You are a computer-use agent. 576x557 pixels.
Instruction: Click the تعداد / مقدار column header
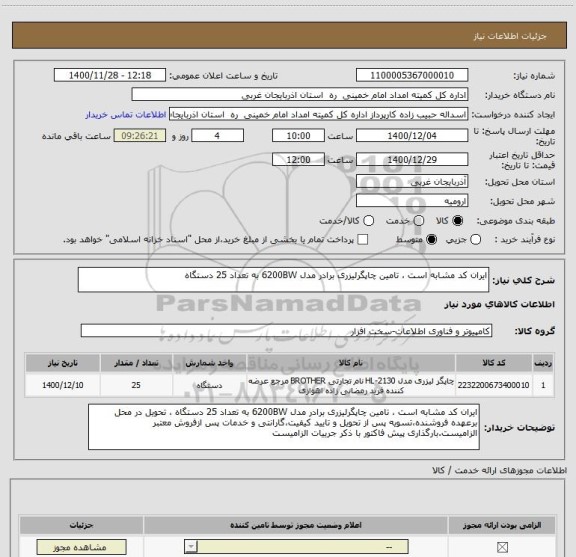pos(136,363)
